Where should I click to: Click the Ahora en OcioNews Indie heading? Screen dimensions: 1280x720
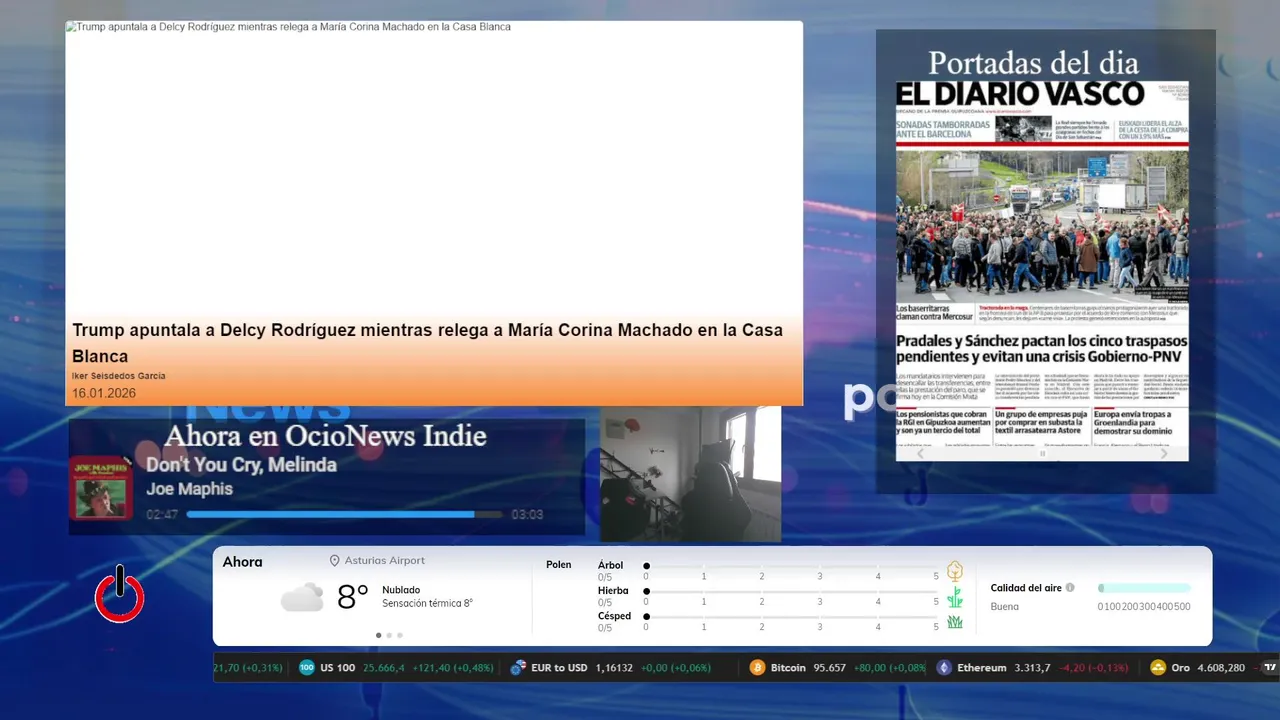coord(325,436)
